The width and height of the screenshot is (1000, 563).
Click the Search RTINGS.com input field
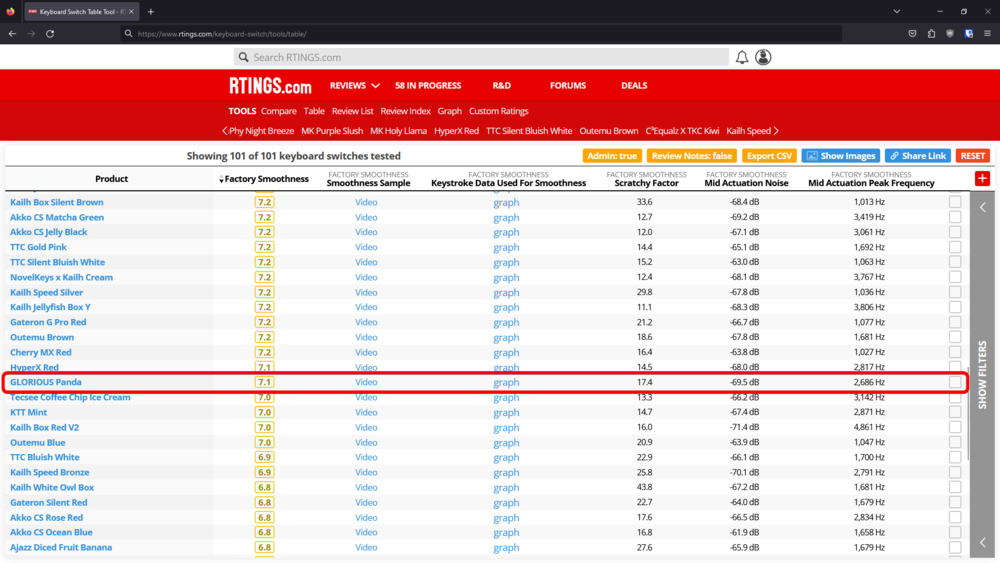(480, 57)
